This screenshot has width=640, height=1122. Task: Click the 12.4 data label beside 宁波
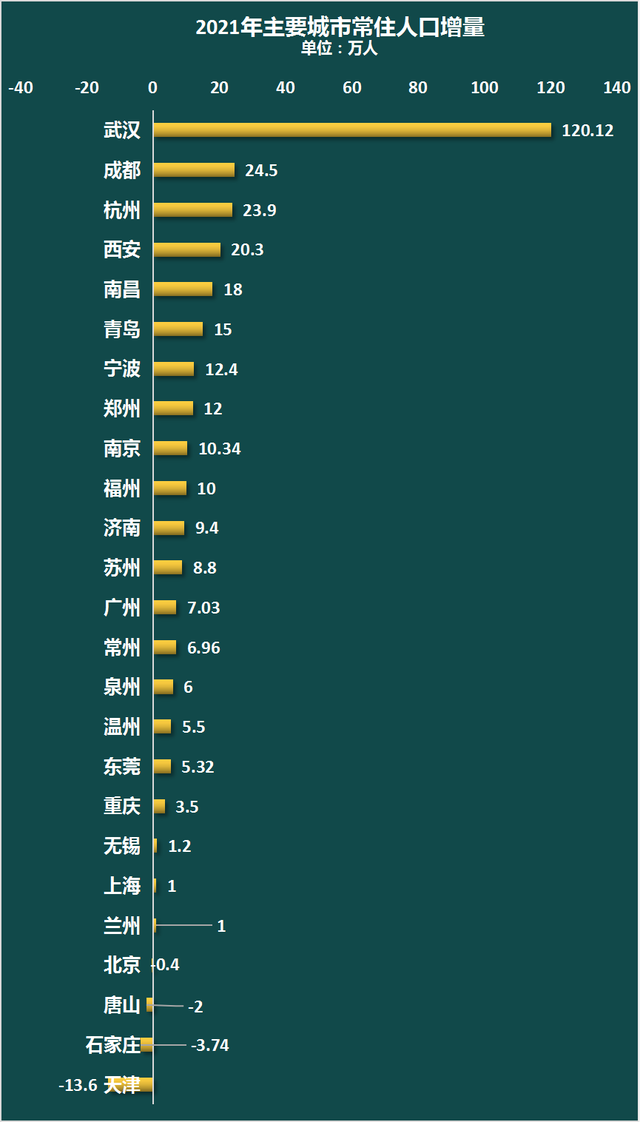[x=220, y=370]
